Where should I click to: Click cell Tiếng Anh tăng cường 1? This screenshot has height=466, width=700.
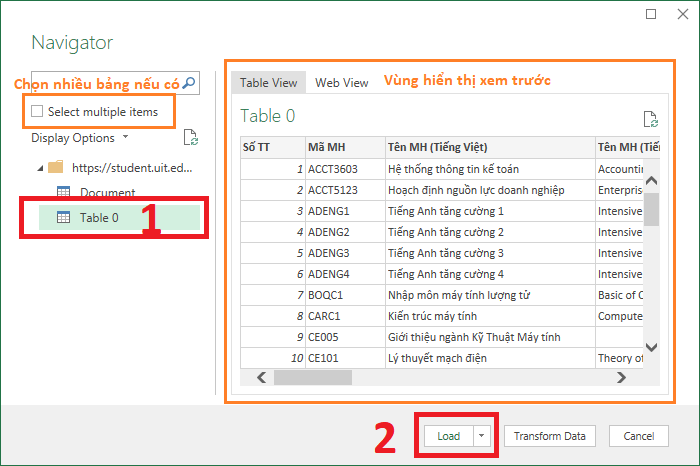click(x=490, y=211)
